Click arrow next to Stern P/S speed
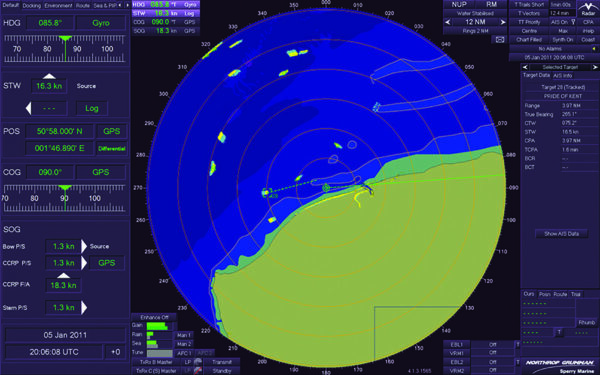 pos(84,308)
